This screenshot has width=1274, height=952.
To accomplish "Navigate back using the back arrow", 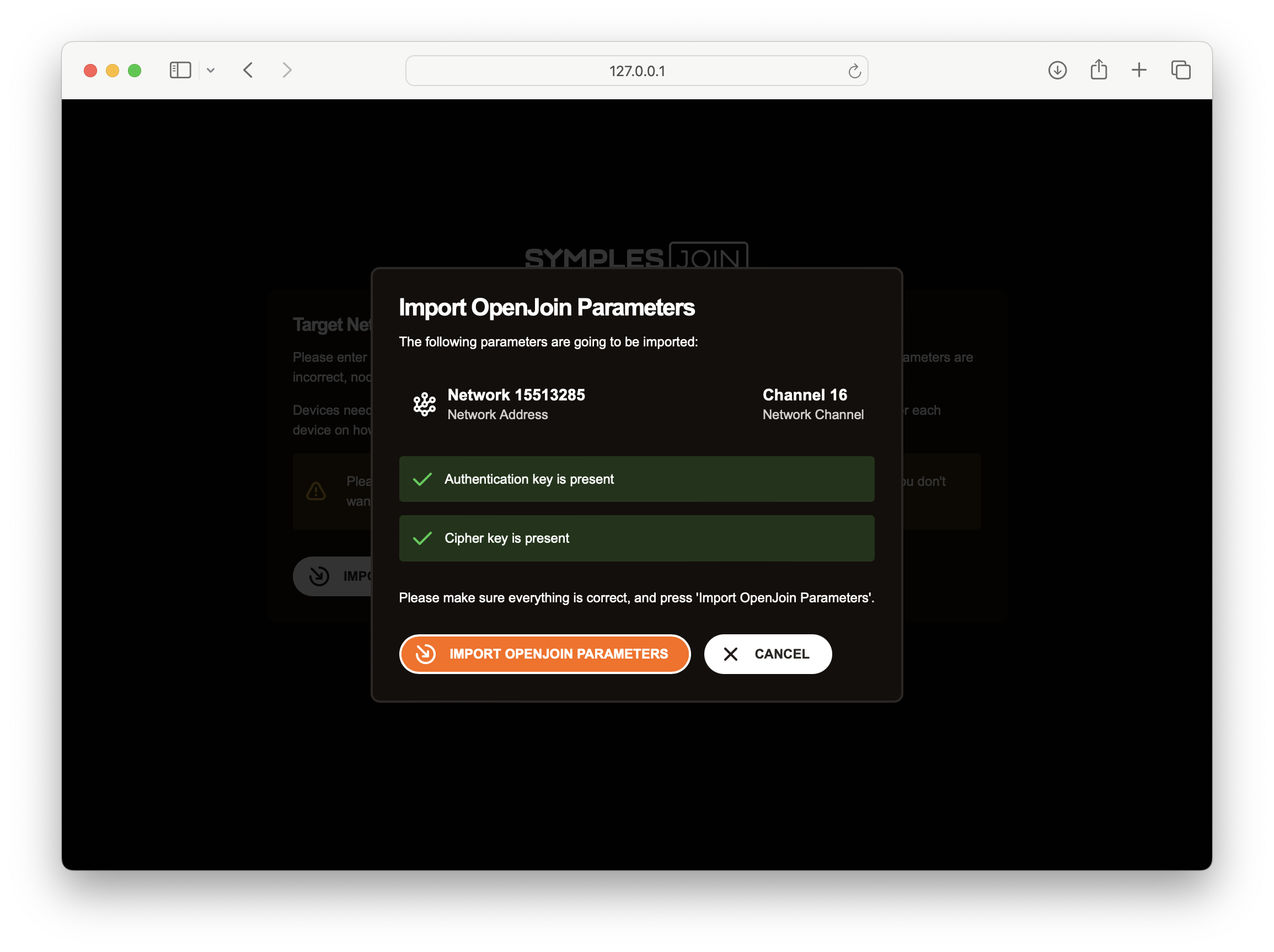I will (248, 69).
